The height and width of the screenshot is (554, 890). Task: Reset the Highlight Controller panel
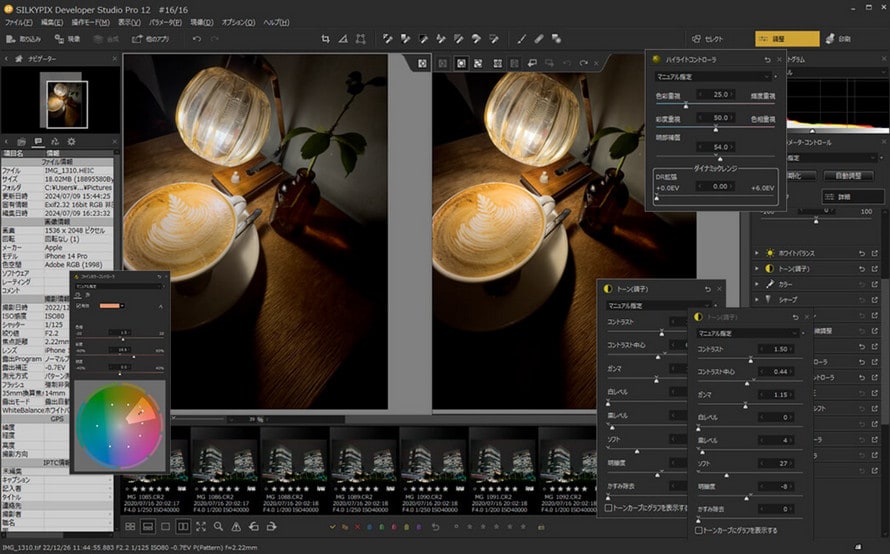767,60
